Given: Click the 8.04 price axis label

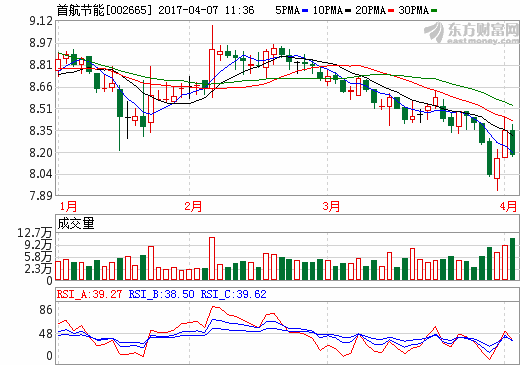Looking at the screenshot, I should 41,174.
